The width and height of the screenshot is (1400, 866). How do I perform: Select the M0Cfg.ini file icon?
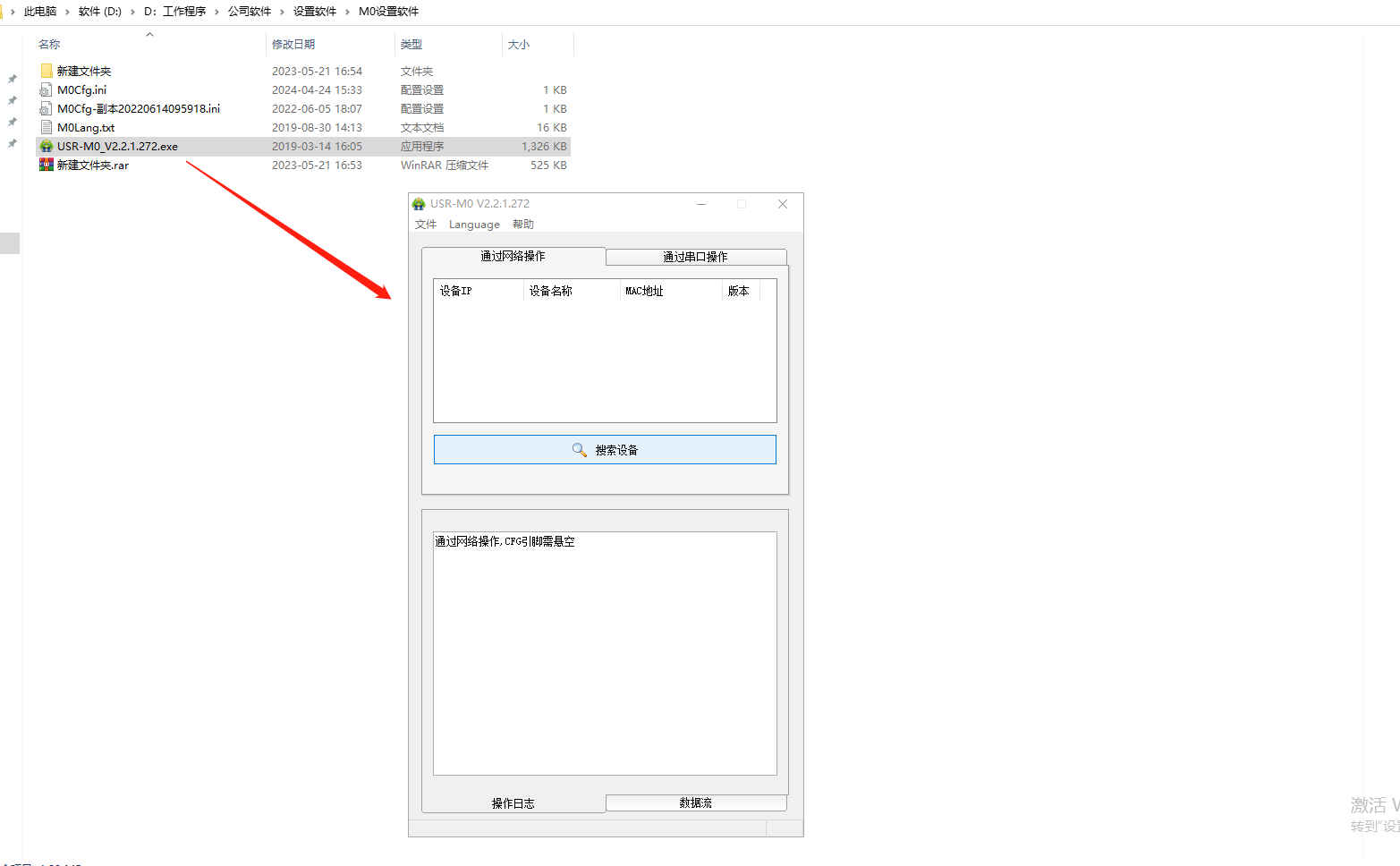pos(47,89)
